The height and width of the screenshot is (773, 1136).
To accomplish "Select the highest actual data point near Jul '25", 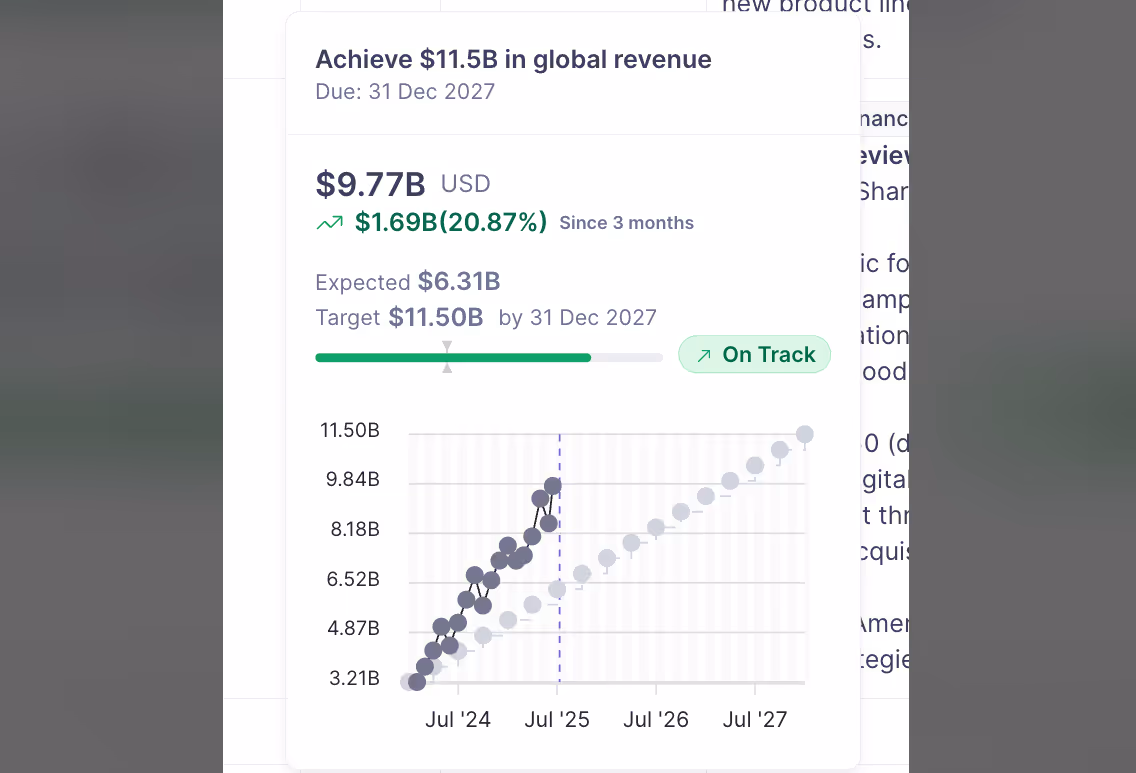I will (x=551, y=485).
